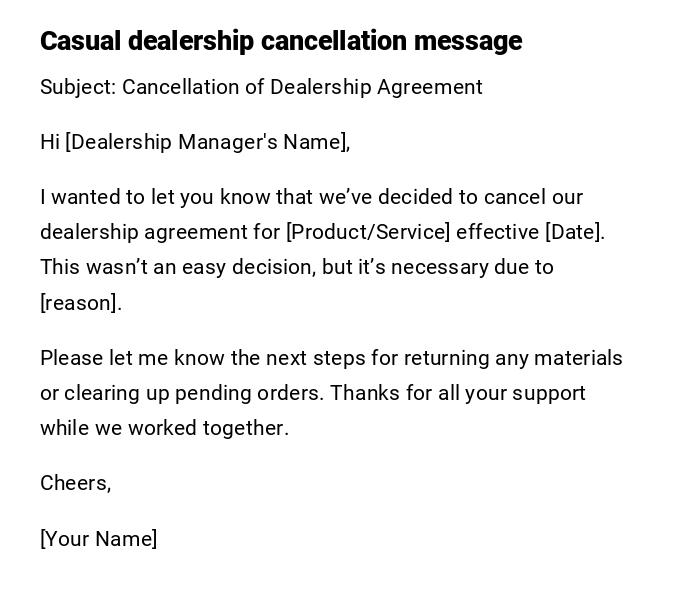The image size is (700, 601).
Task: Click the heading "Casual dealership cancellation message"
Action: pos(281,41)
